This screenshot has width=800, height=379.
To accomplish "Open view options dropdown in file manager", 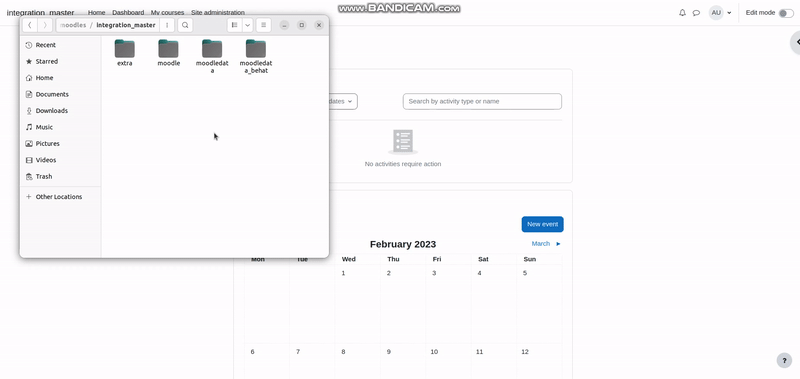I will [247, 25].
